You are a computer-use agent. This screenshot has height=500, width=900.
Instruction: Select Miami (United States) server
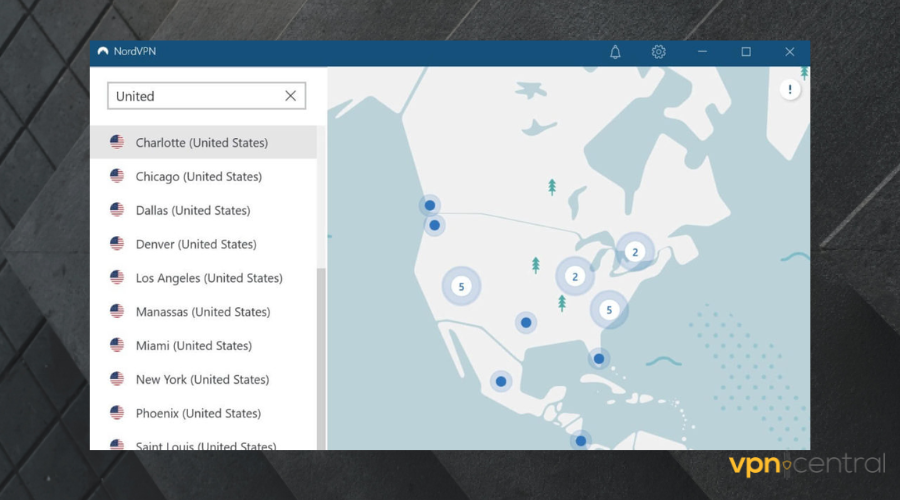(x=194, y=346)
